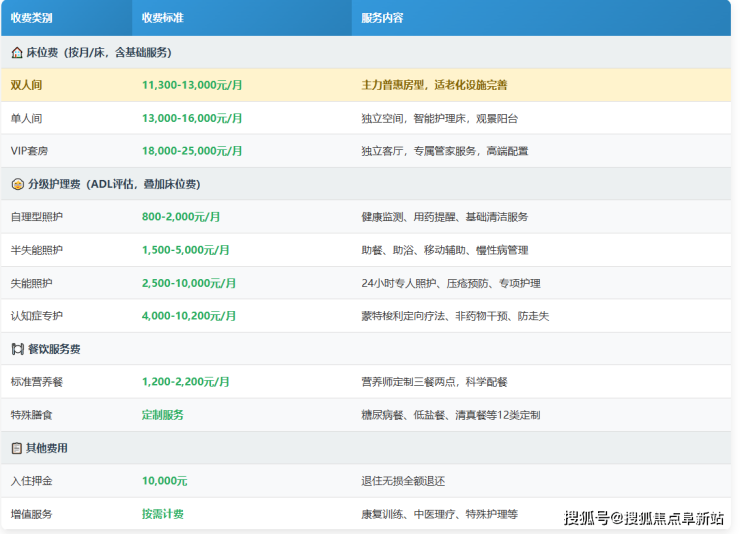Select the 半失能照护 price 1,500-5,000元/月

coord(186,250)
